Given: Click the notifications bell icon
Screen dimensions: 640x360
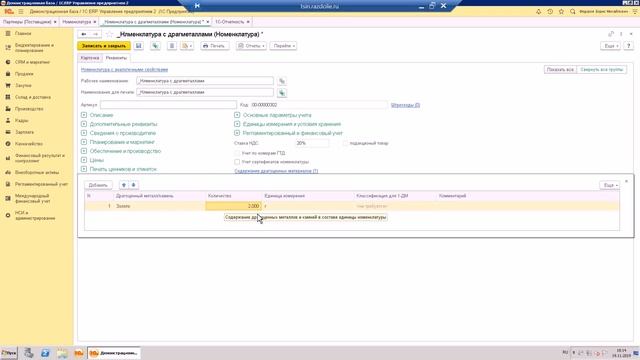Looking at the screenshot, I should click(x=538, y=12).
